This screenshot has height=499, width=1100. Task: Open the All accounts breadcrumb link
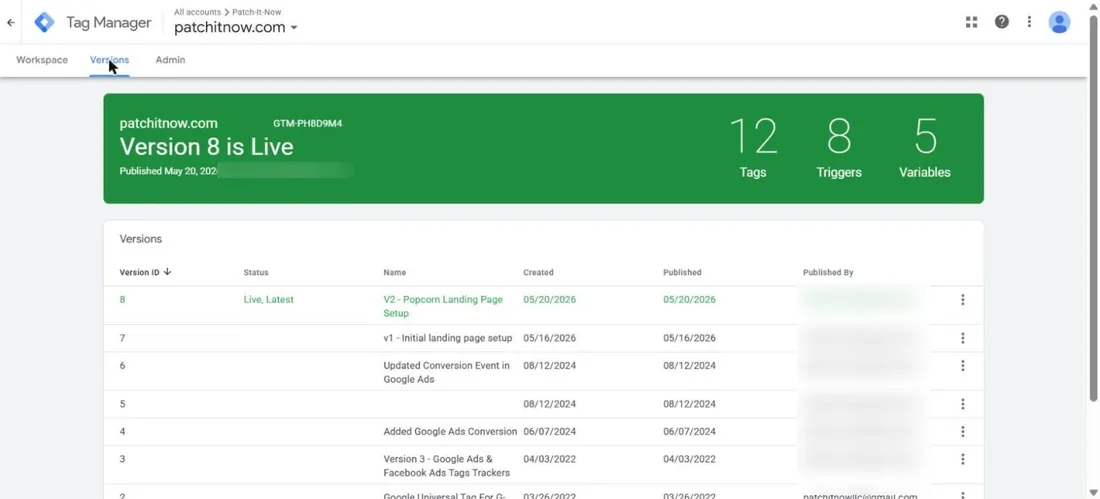tap(199, 12)
